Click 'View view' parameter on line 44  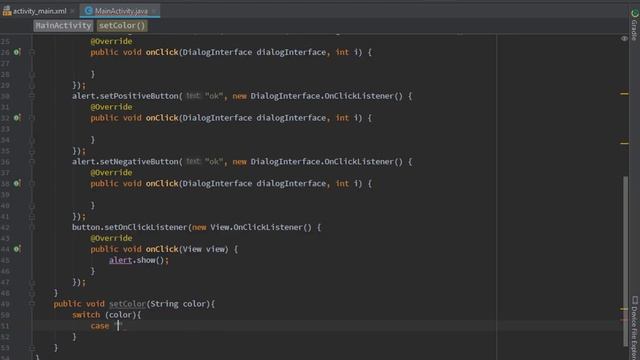click(x=204, y=249)
